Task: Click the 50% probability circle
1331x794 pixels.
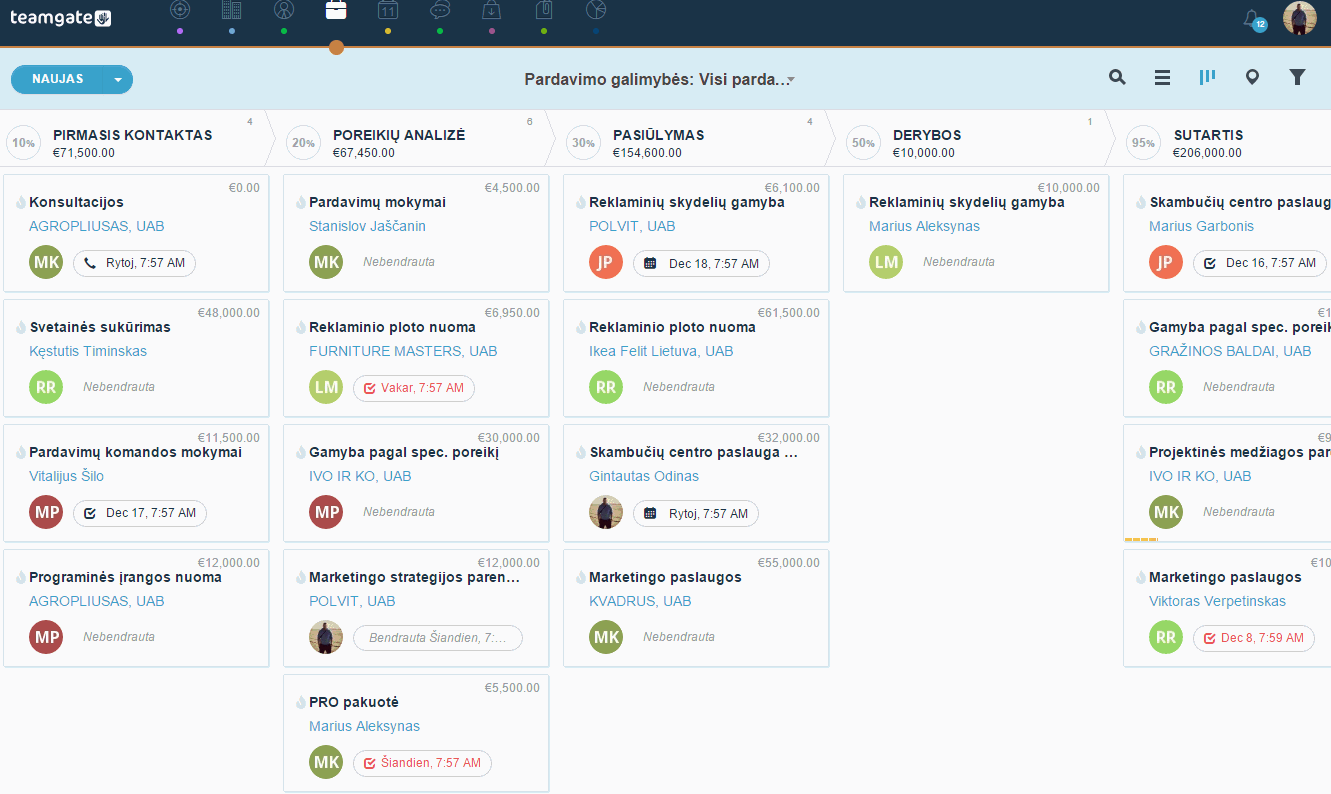Action: (x=863, y=143)
